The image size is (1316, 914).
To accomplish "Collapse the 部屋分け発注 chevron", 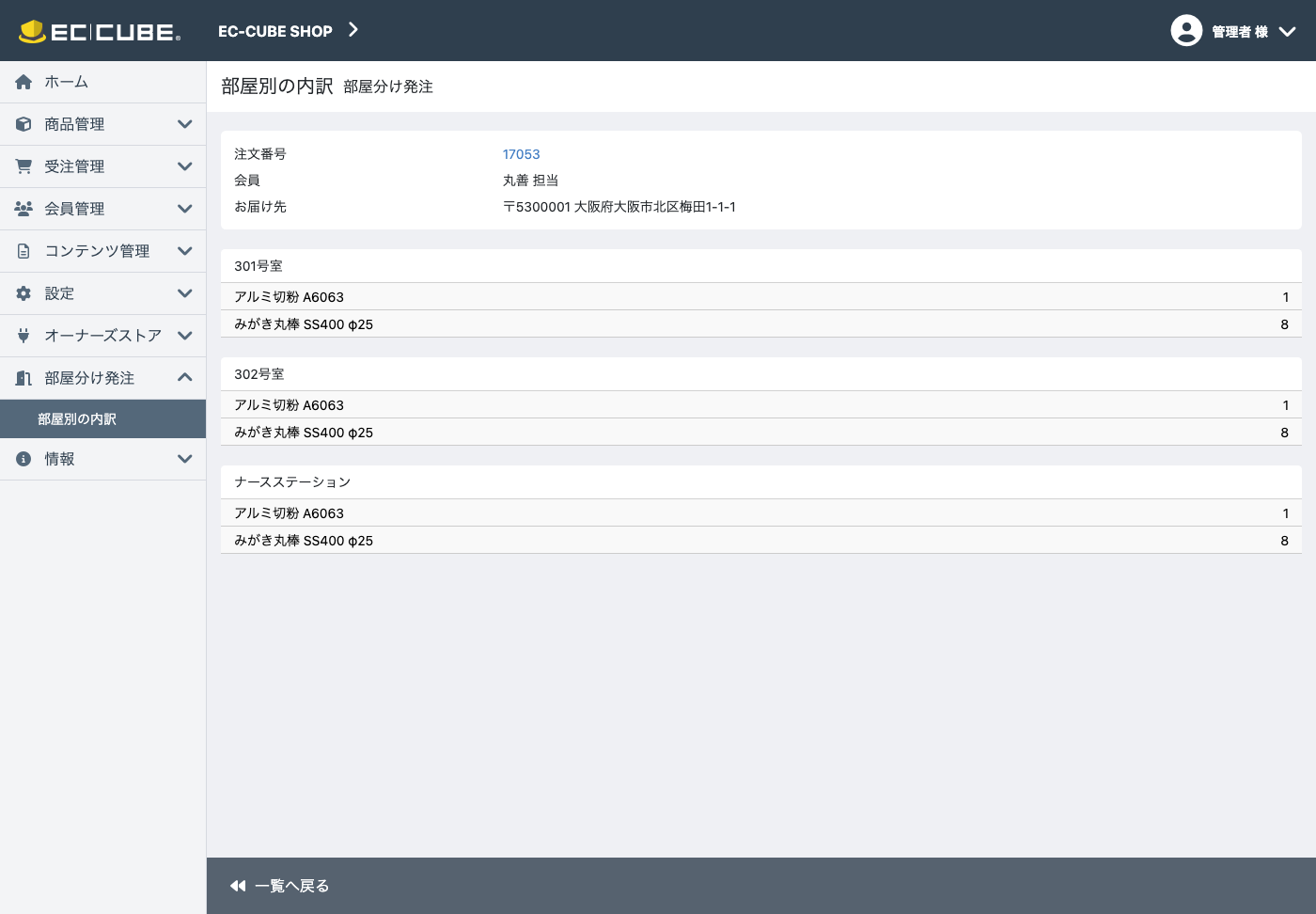I will (185, 378).
